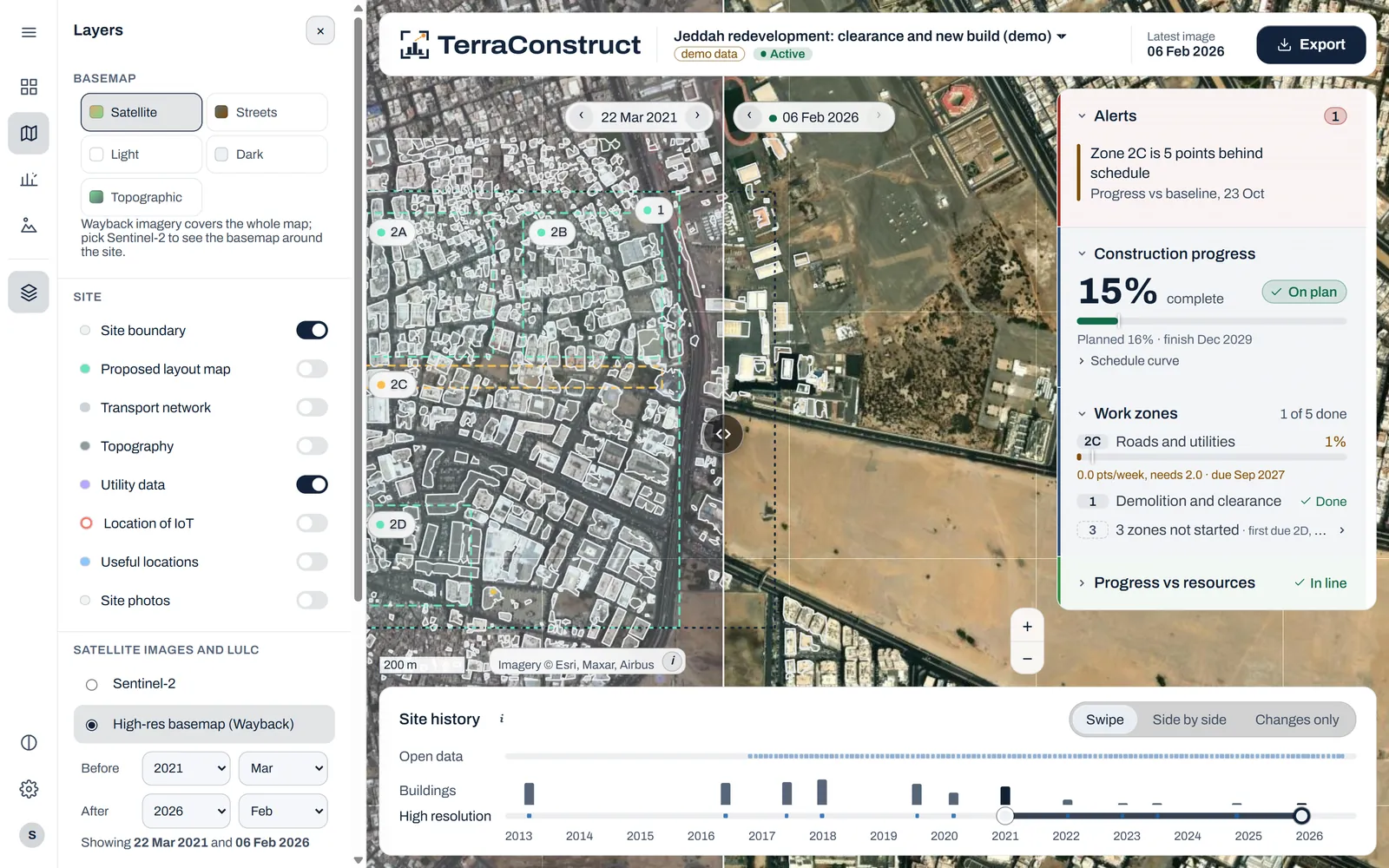This screenshot has height=868, width=1389.
Task: Go to next date after 22 Mar 2021
Action: [x=697, y=116]
